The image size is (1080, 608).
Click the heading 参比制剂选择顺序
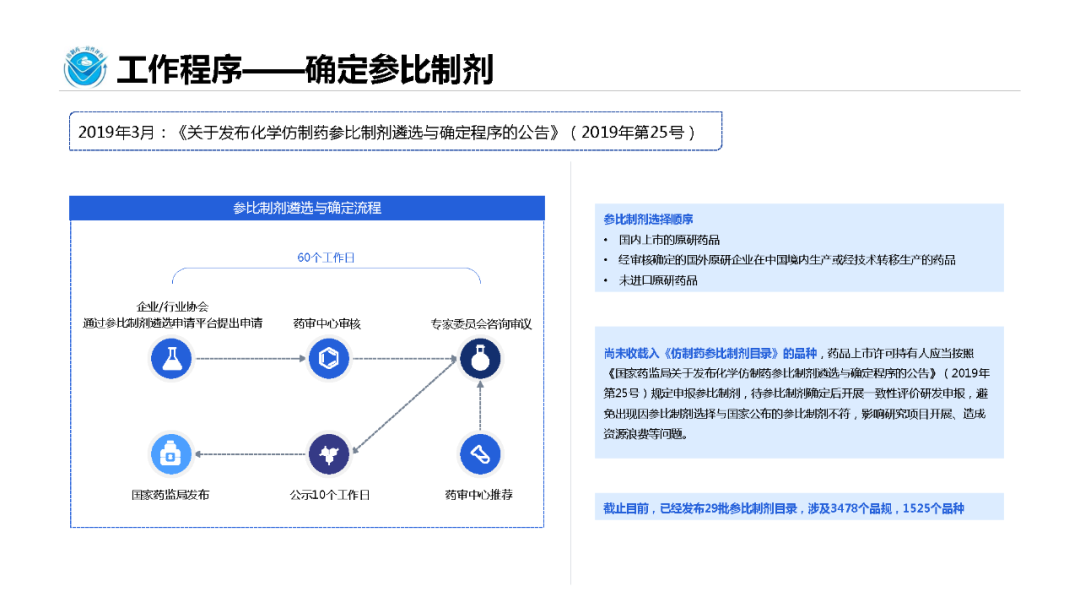[x=648, y=219]
